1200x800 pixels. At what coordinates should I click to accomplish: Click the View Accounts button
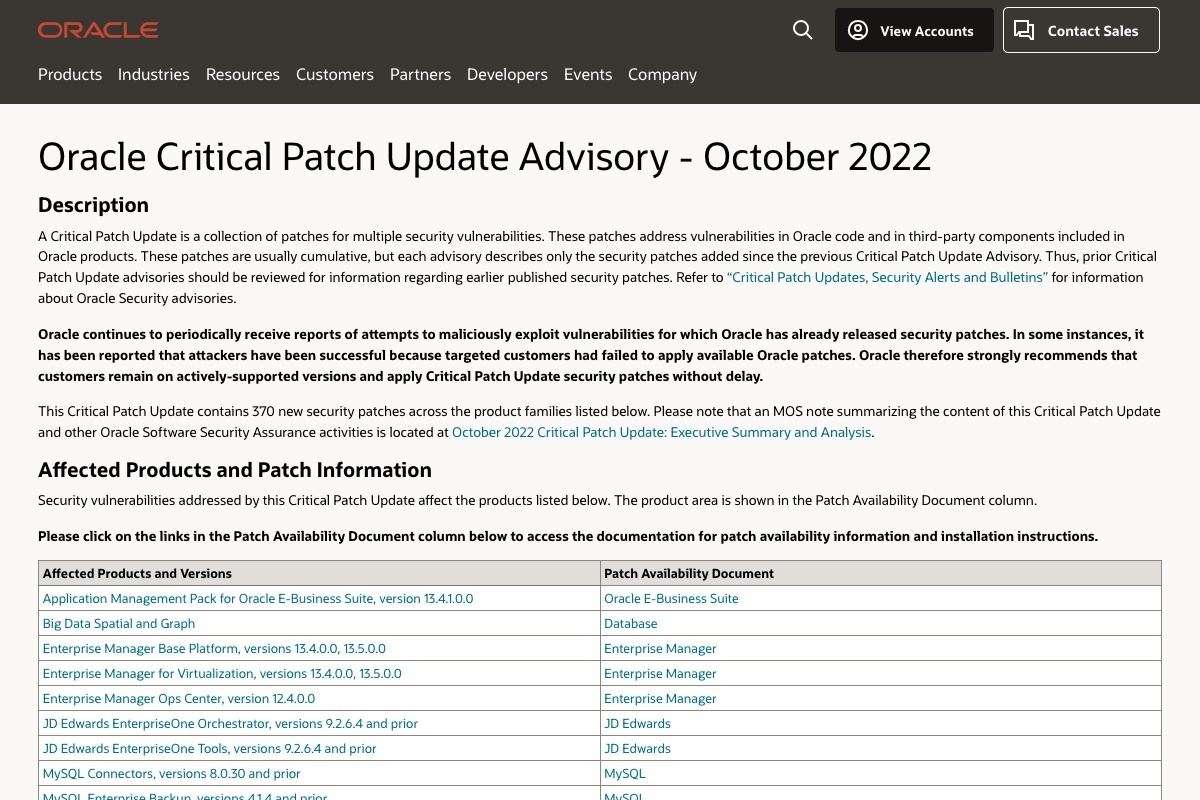pyautogui.click(x=914, y=30)
